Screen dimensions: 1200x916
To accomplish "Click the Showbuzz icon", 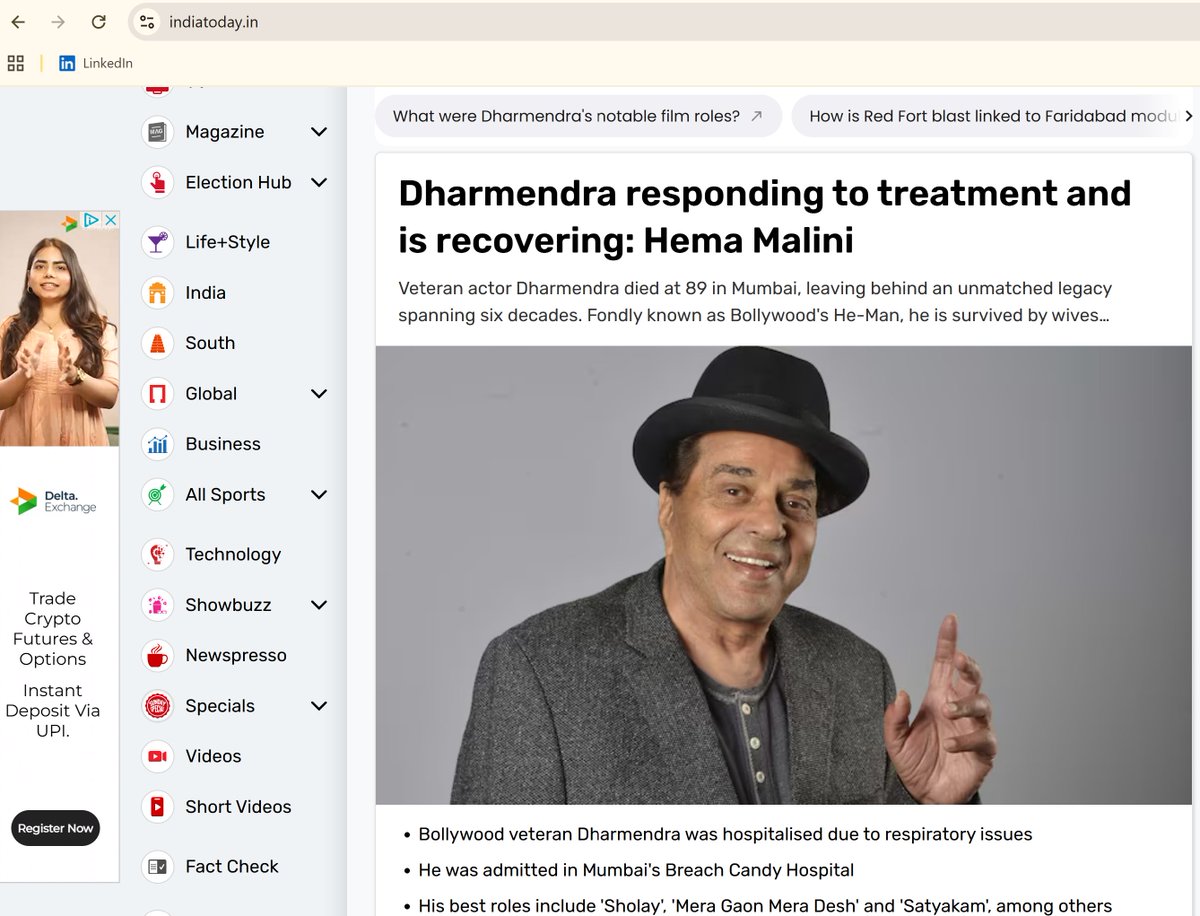I will pyautogui.click(x=158, y=605).
